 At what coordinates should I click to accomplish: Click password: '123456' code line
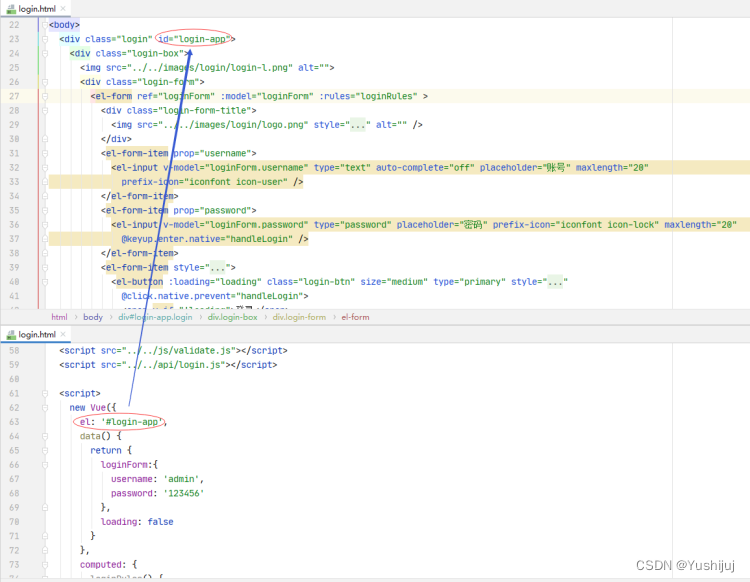pos(157,494)
